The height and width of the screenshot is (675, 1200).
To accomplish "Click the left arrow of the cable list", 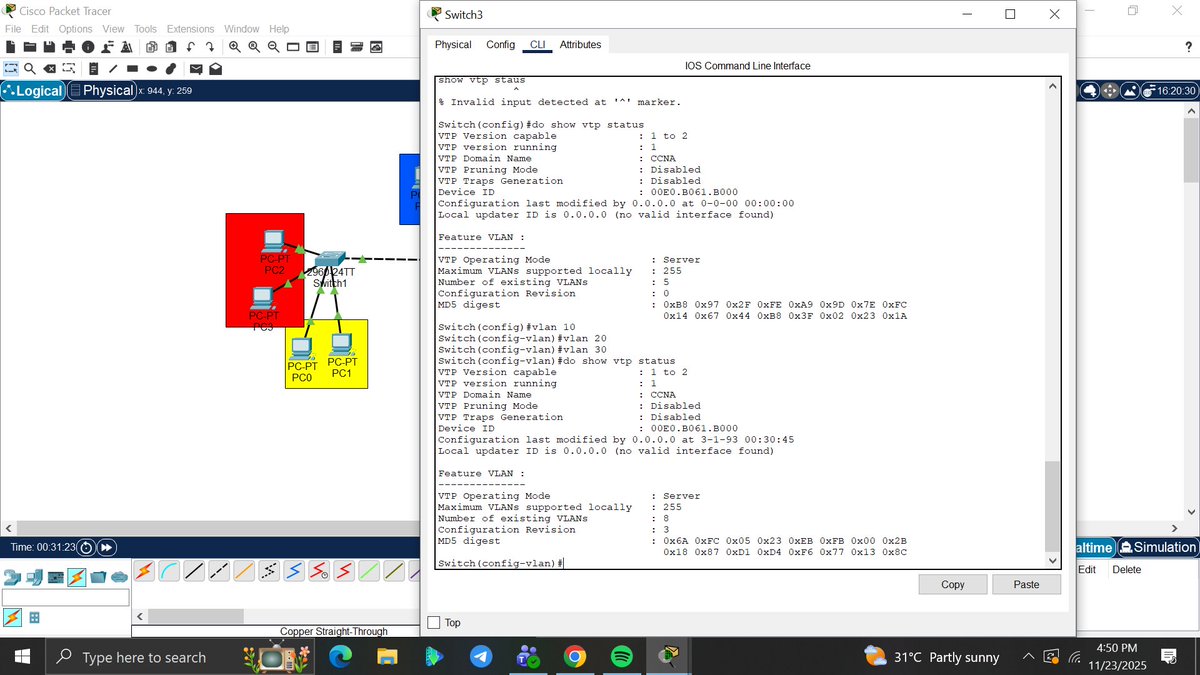I will click(138, 615).
